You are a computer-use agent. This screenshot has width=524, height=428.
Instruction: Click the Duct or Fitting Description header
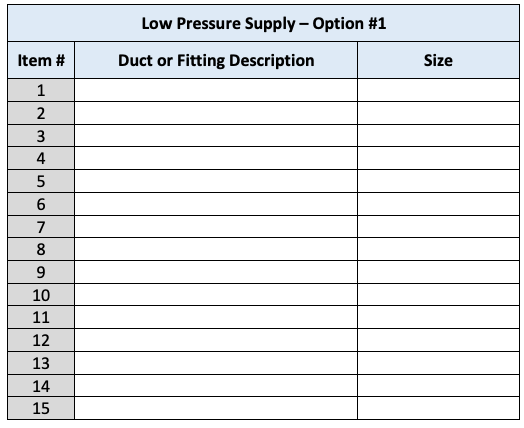point(216,60)
